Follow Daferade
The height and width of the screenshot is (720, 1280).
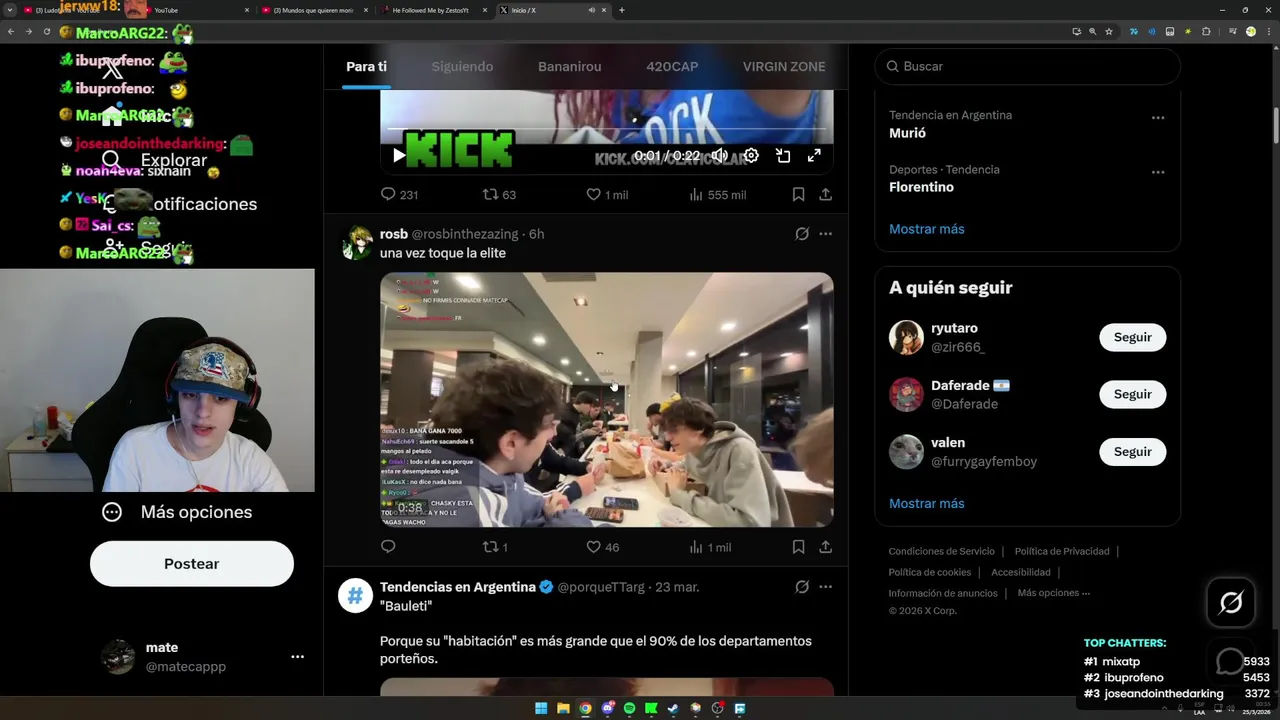(1133, 394)
